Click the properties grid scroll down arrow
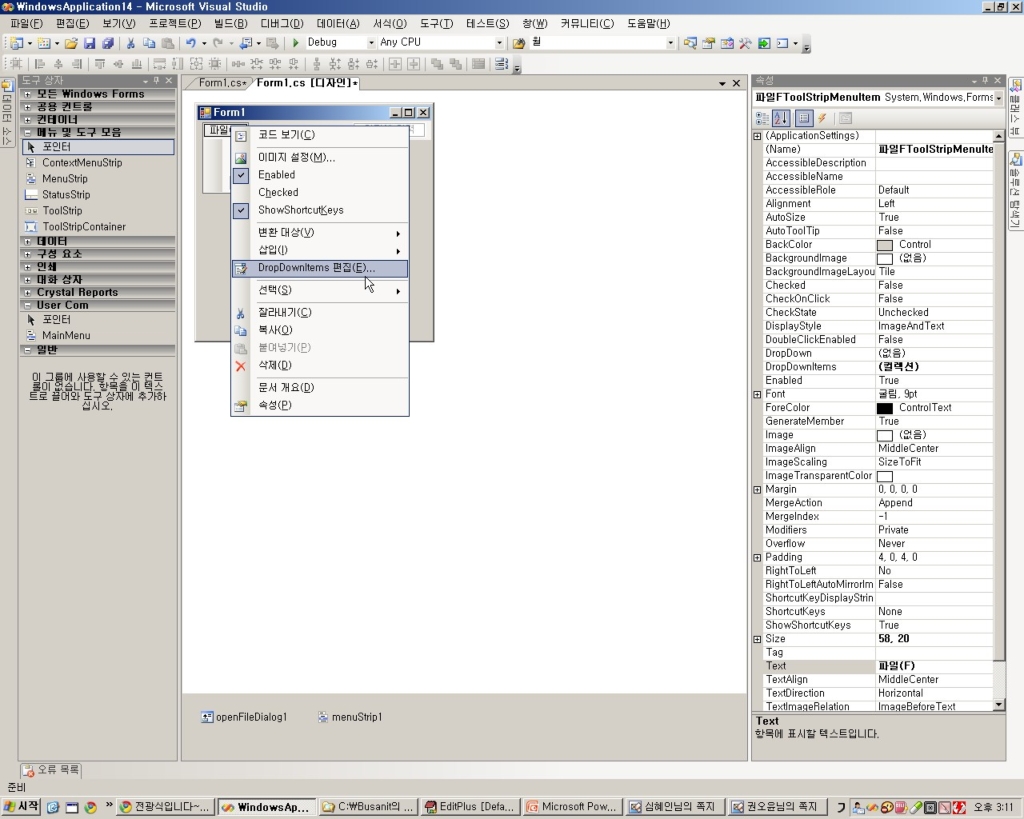The image size is (1024, 819). click(999, 705)
